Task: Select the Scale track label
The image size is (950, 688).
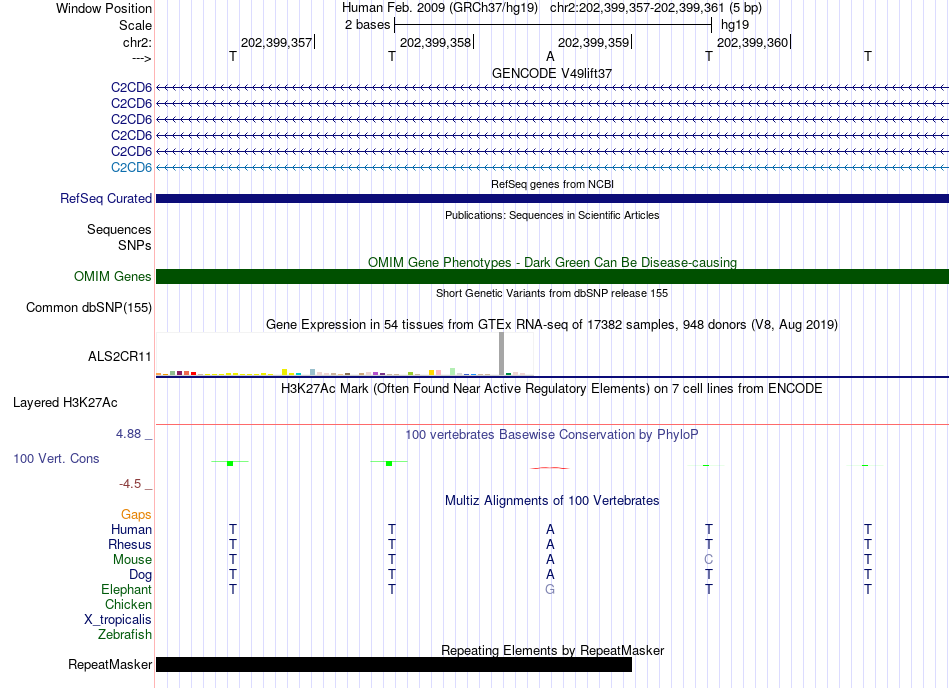Action: tap(135, 25)
